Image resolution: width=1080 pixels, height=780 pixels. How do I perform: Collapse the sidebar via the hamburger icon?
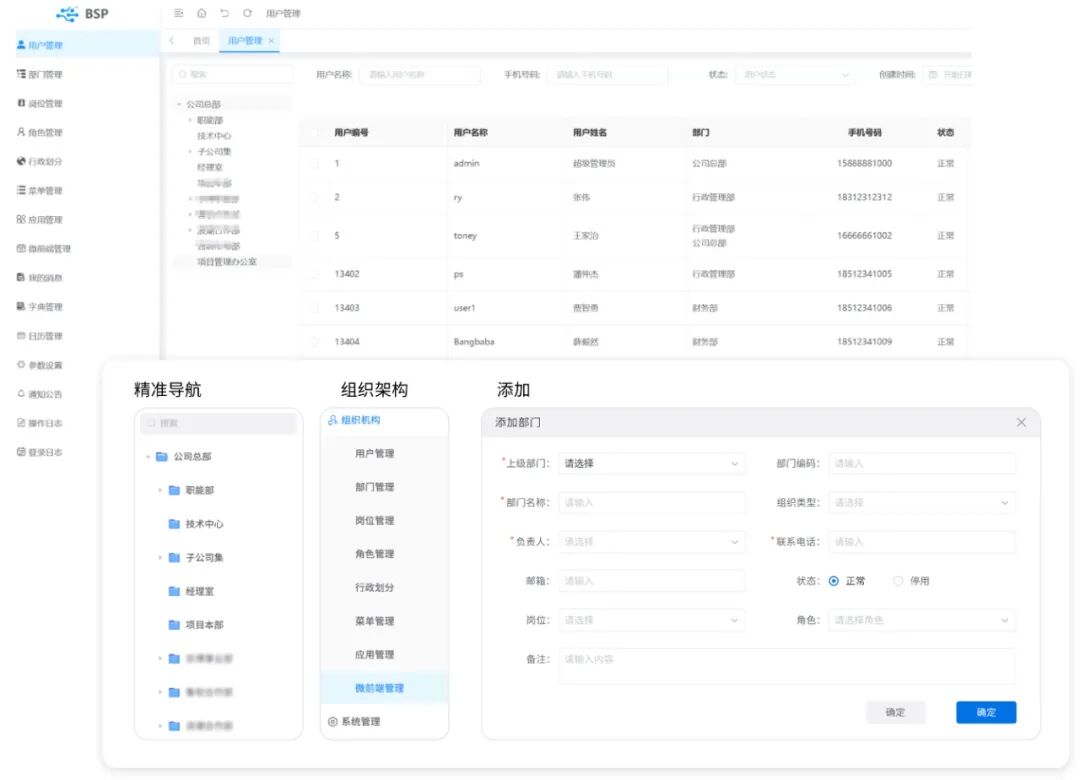pos(178,14)
